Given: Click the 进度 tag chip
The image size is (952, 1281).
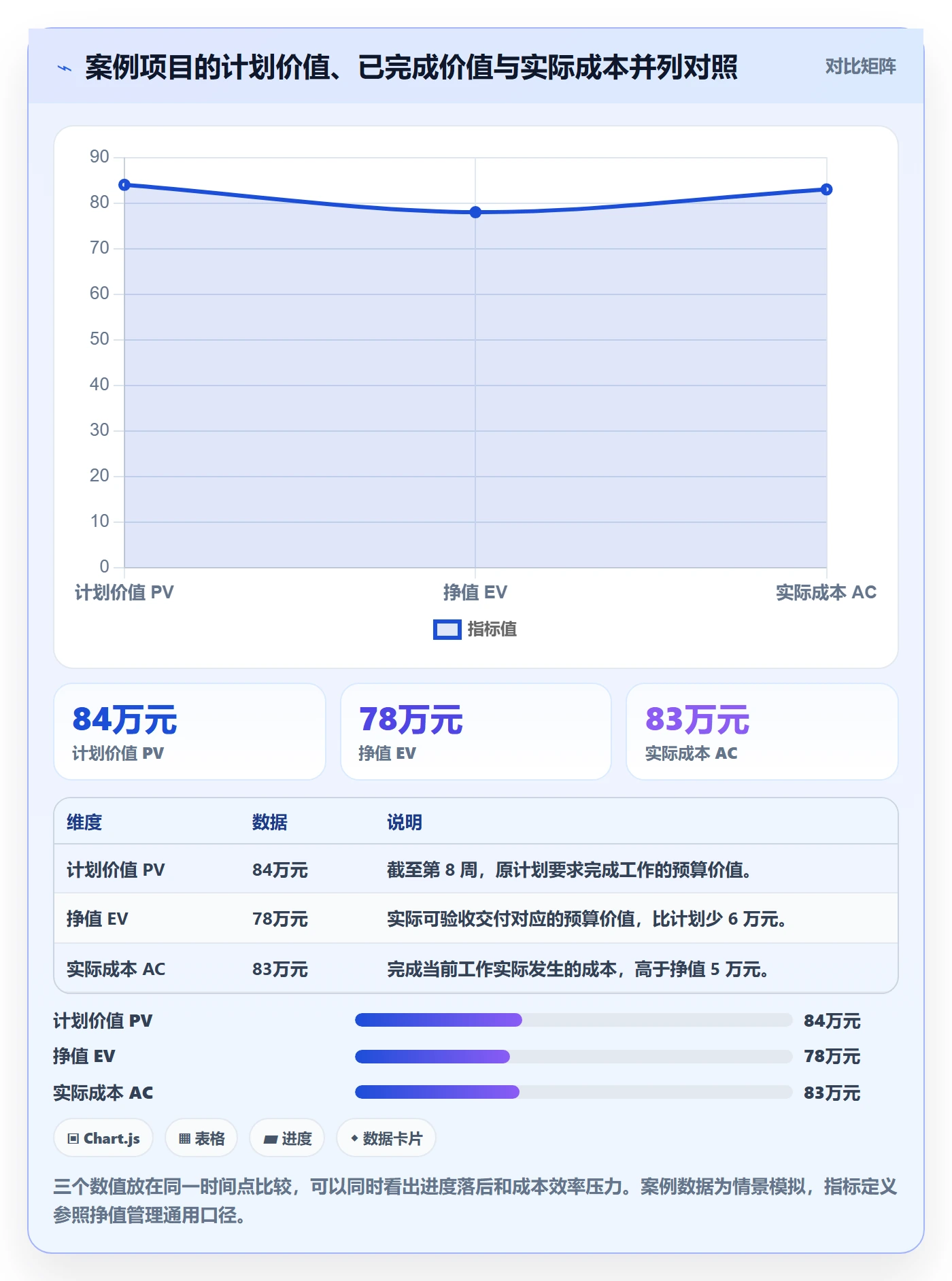Looking at the screenshot, I should (287, 1138).
